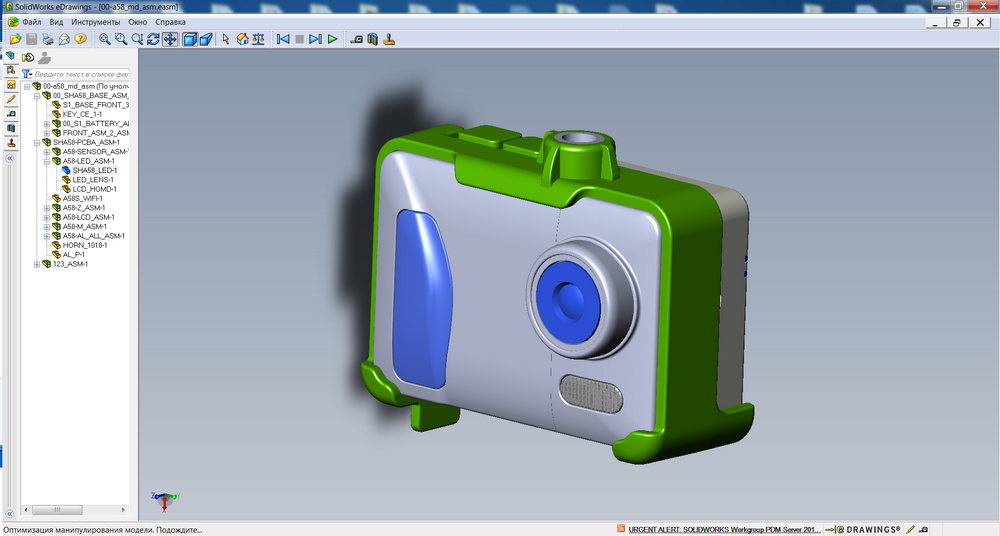Open the Файл menu
The width and height of the screenshot is (1000, 536).
click(31, 22)
